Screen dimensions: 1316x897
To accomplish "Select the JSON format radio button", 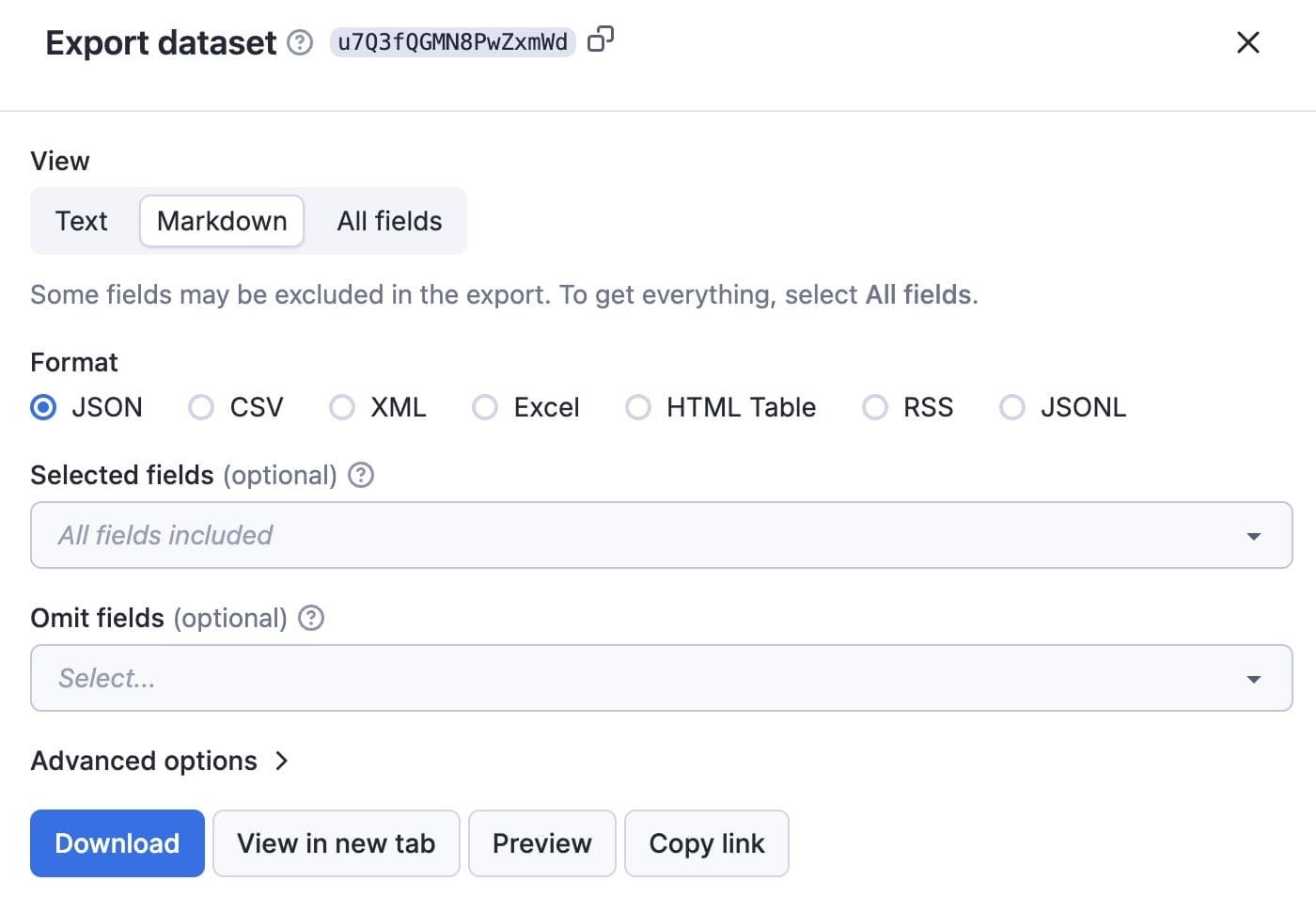I will tap(43, 407).
